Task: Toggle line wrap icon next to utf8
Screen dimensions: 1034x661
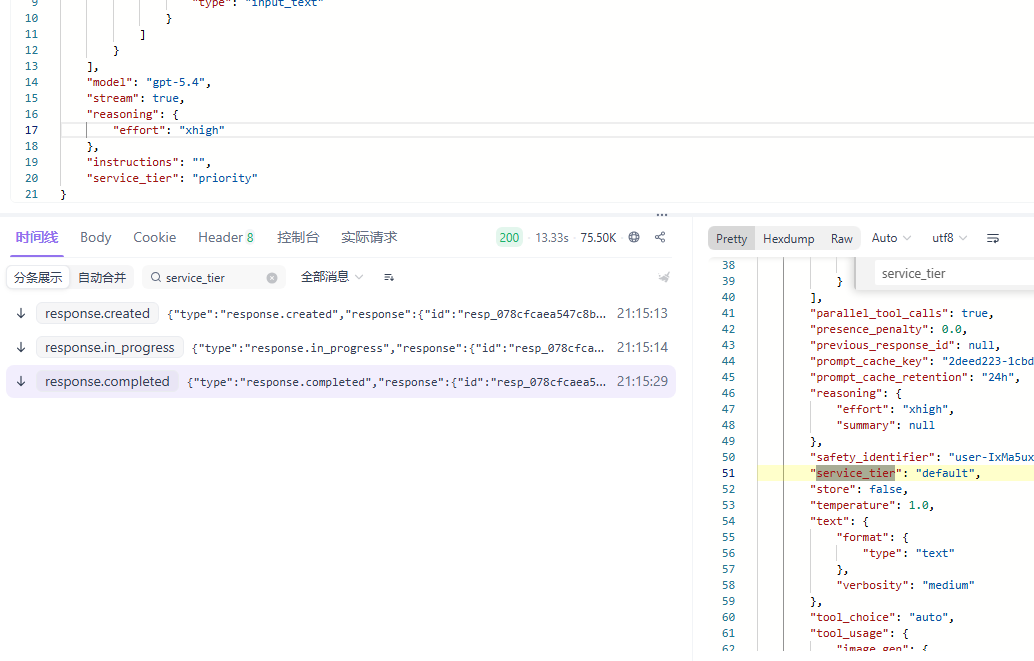Action: [992, 238]
